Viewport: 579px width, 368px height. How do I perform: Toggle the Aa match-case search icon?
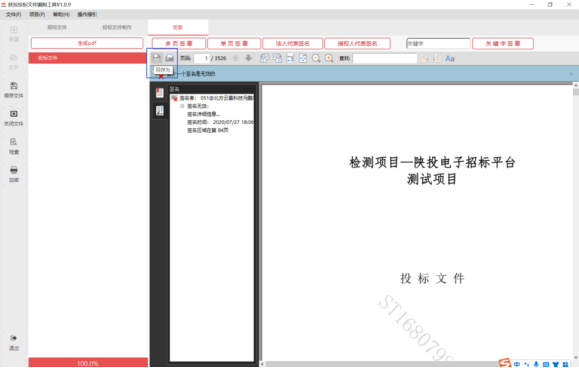tap(450, 58)
